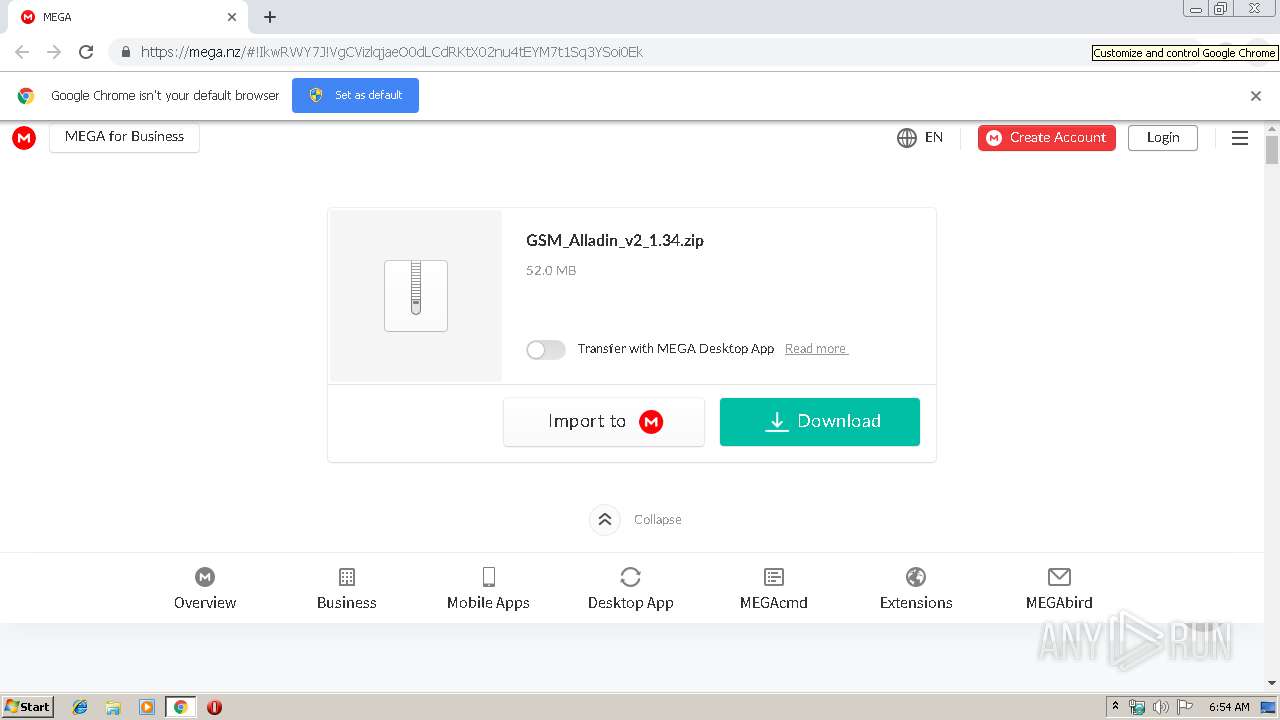Click the network tray icon

pos(1137,707)
